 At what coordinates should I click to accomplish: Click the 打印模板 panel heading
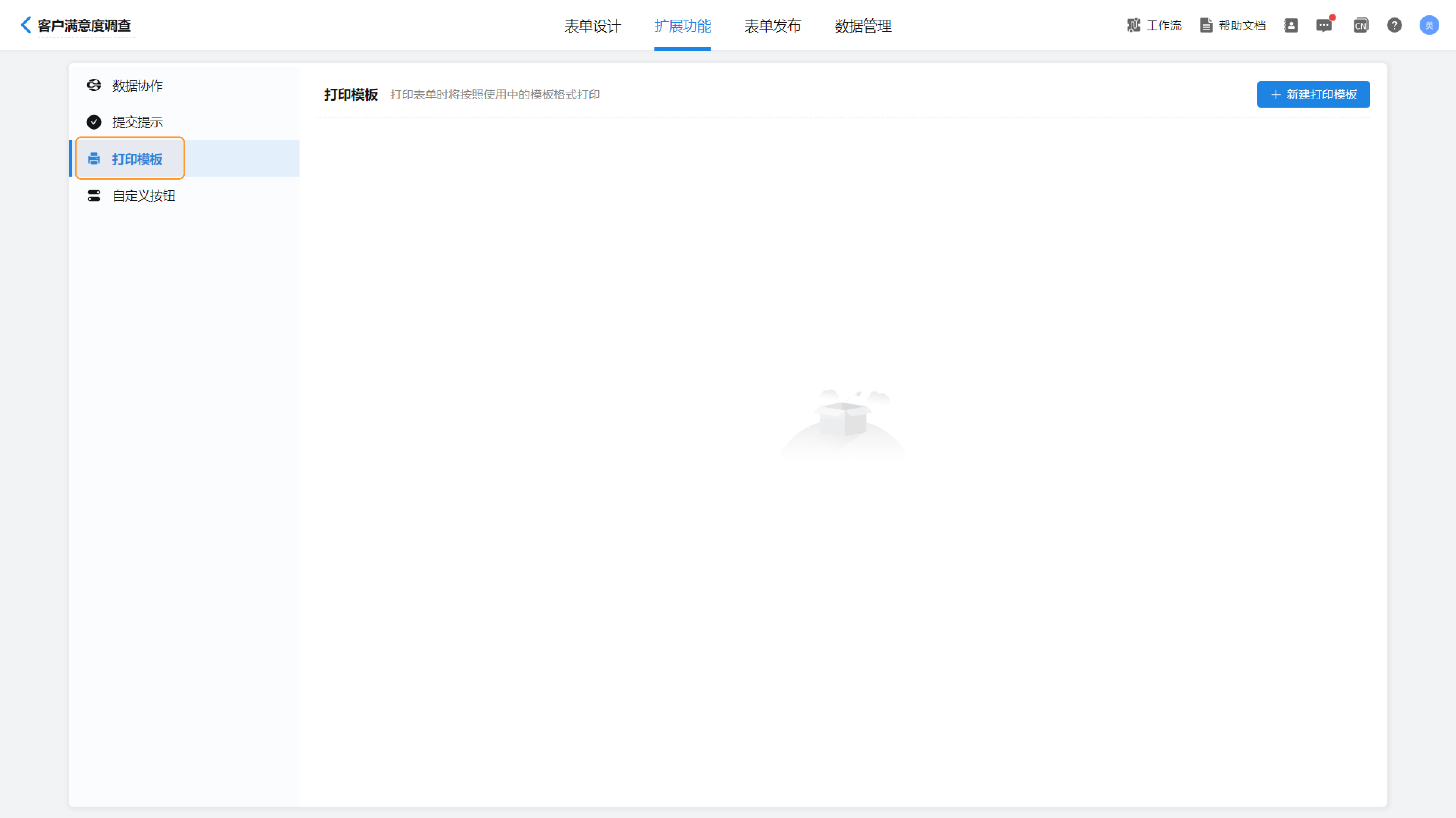tap(350, 94)
